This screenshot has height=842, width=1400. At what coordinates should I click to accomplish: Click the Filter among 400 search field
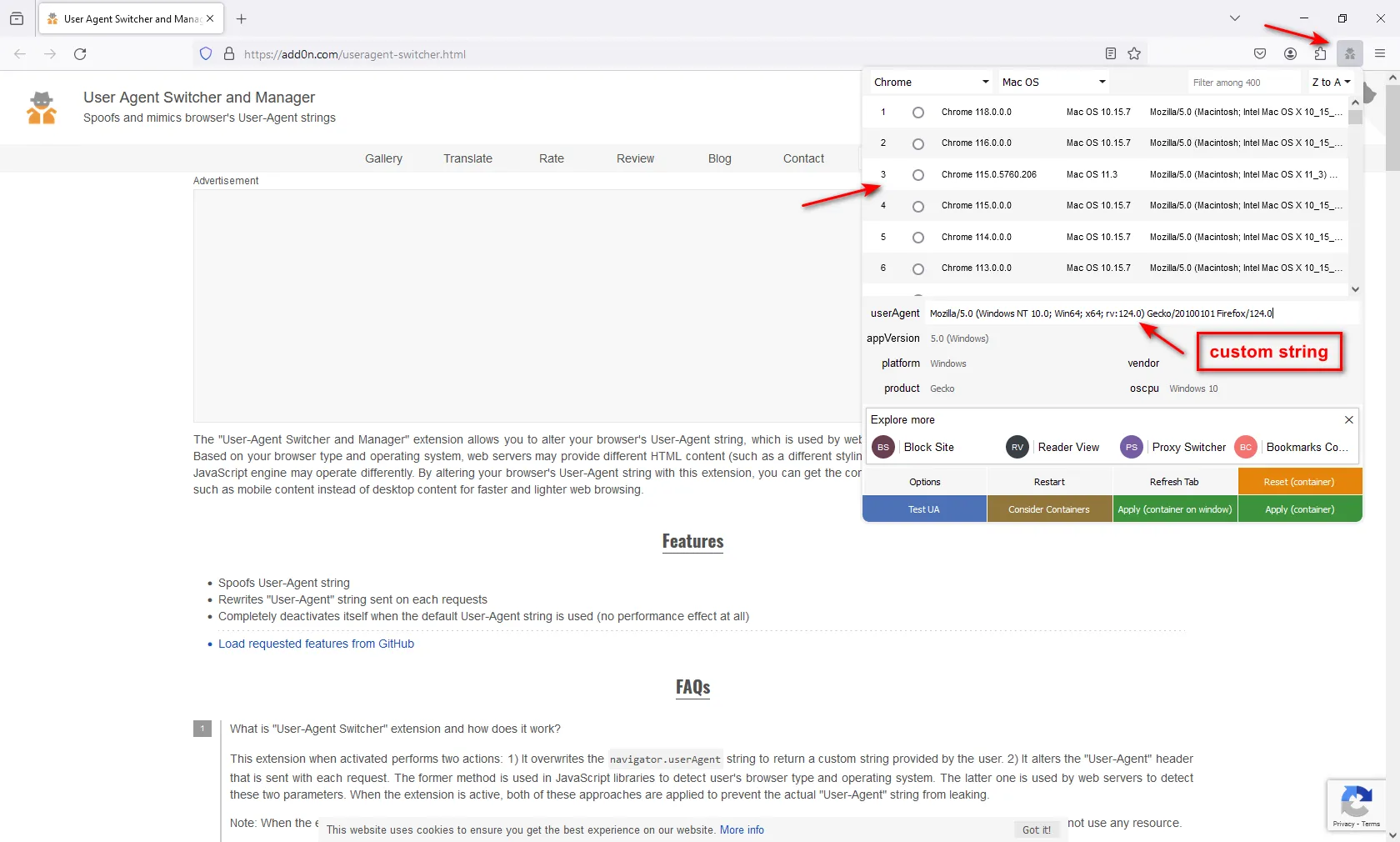[1243, 83]
